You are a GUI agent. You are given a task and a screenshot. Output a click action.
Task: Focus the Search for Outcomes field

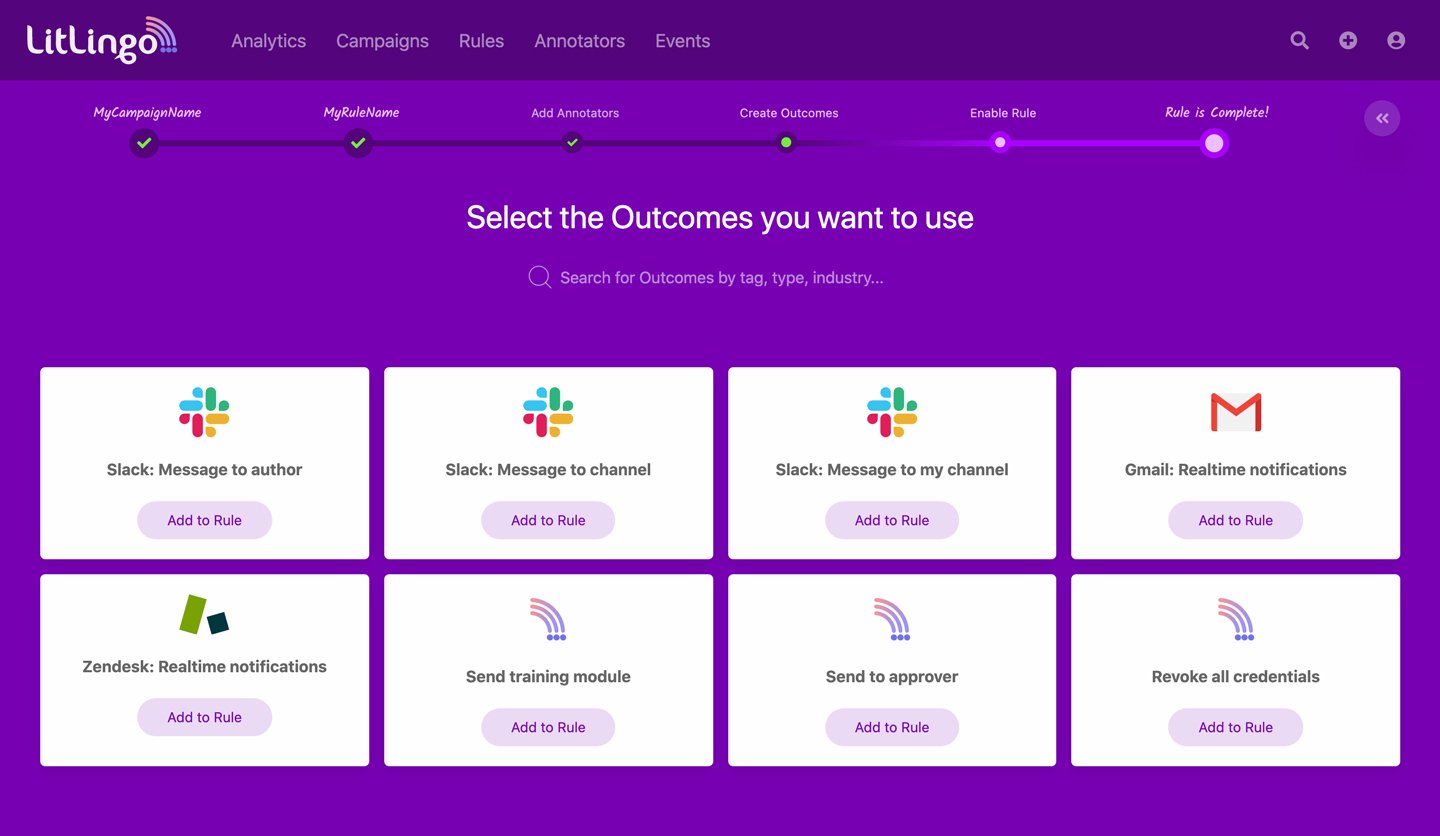(x=720, y=277)
